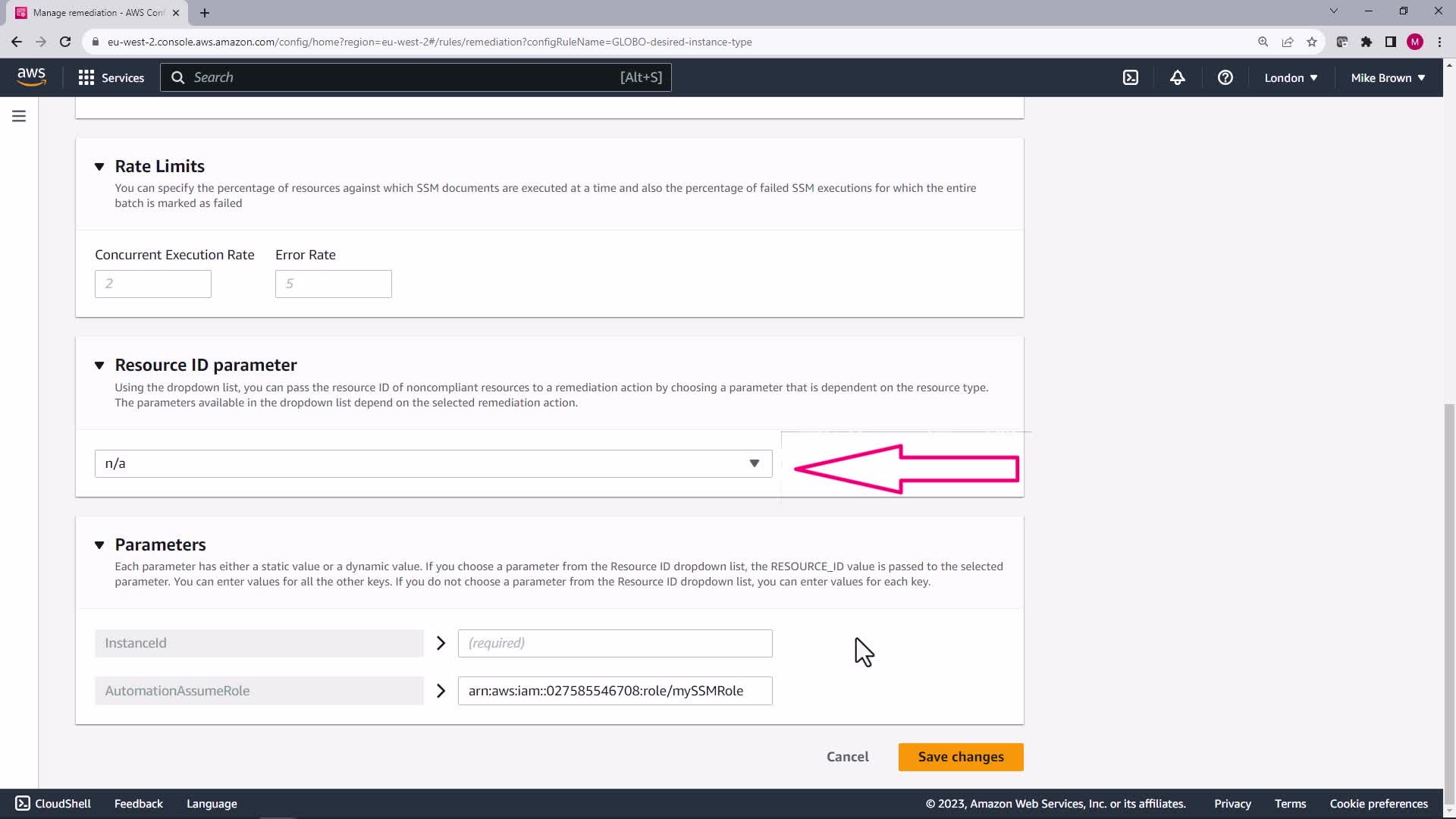Open browser extensions puzzle icon
Screen dimensions: 1456x819
tap(1366, 42)
